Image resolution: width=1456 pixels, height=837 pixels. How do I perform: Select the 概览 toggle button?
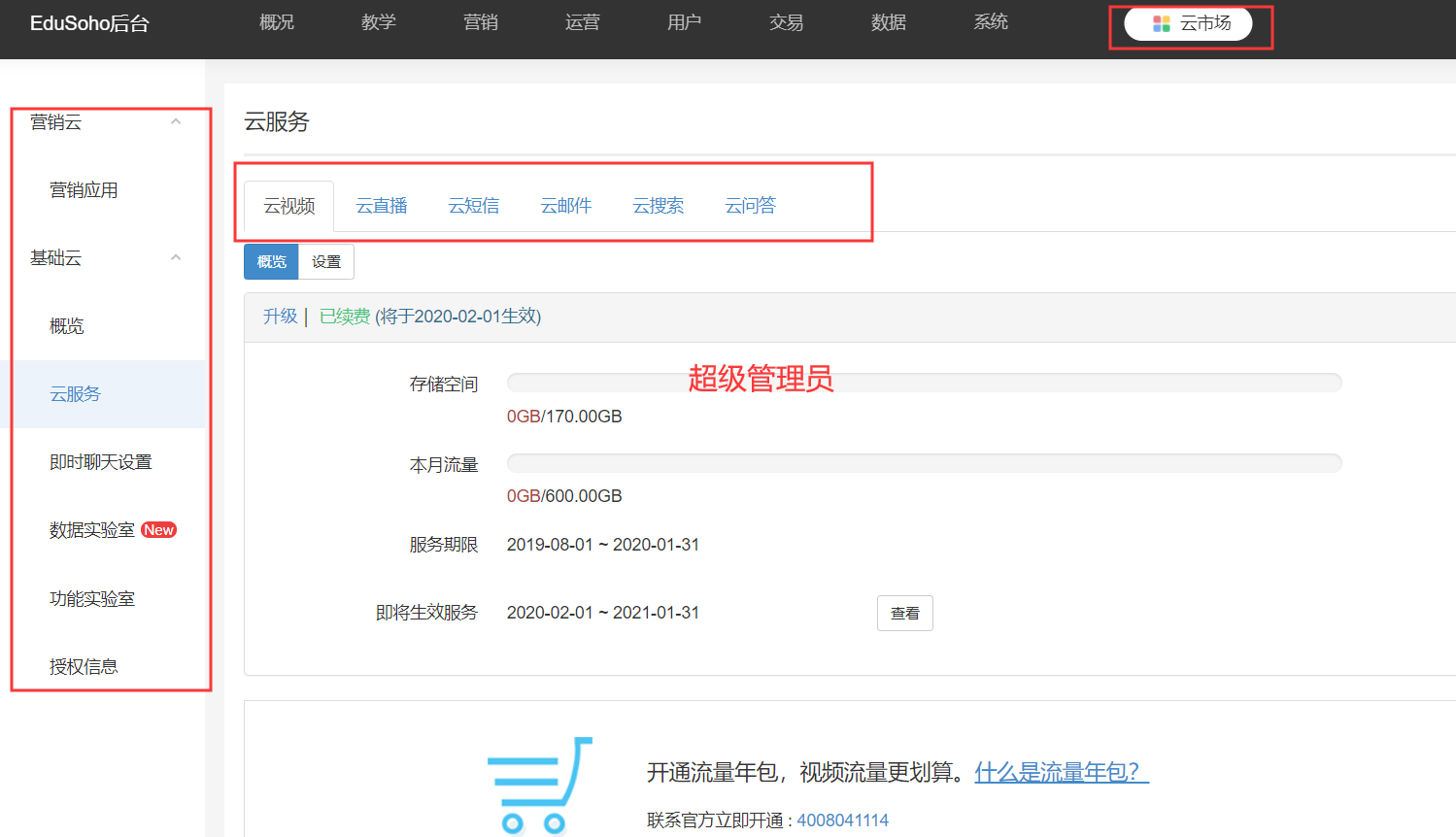271,262
